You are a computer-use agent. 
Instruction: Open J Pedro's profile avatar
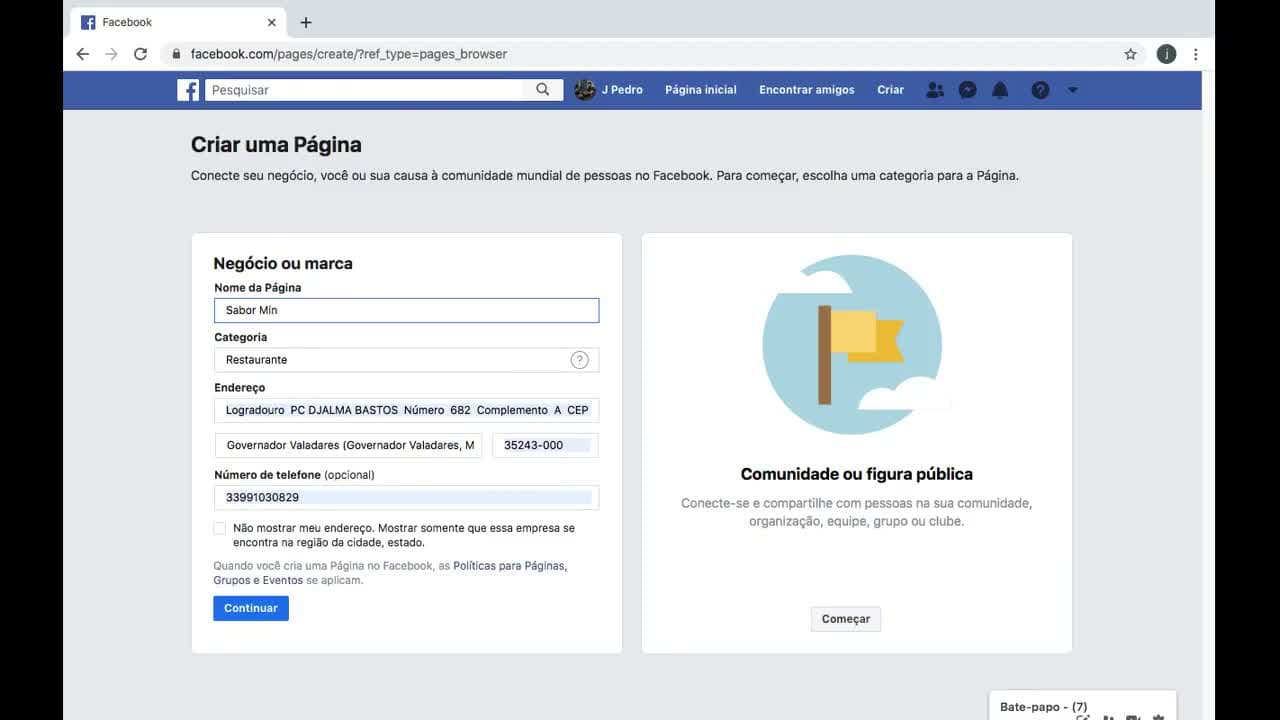pos(585,90)
